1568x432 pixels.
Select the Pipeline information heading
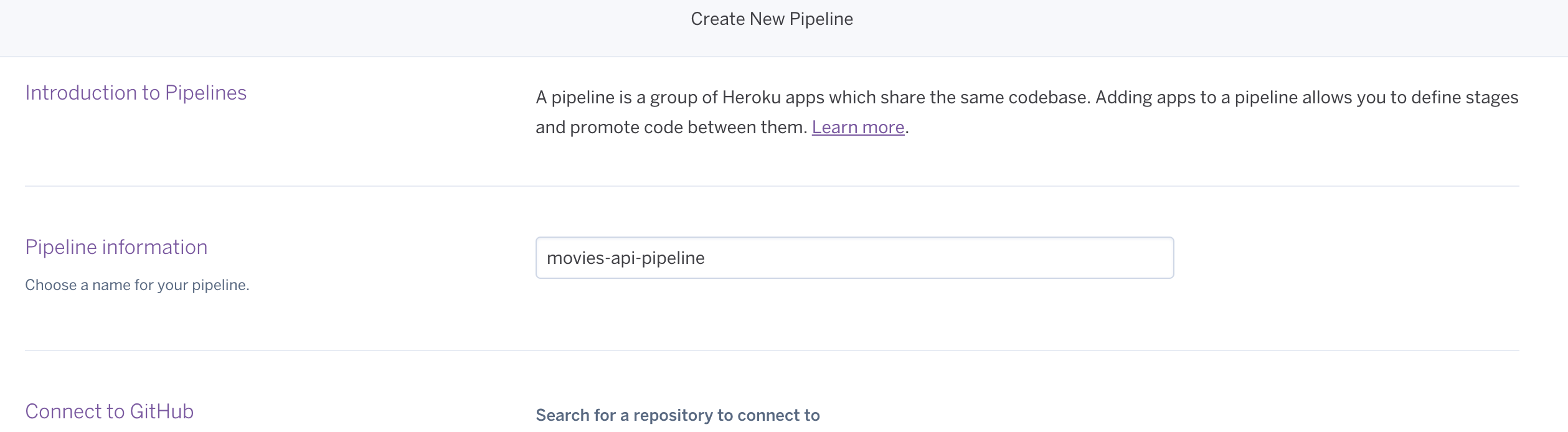coord(116,247)
